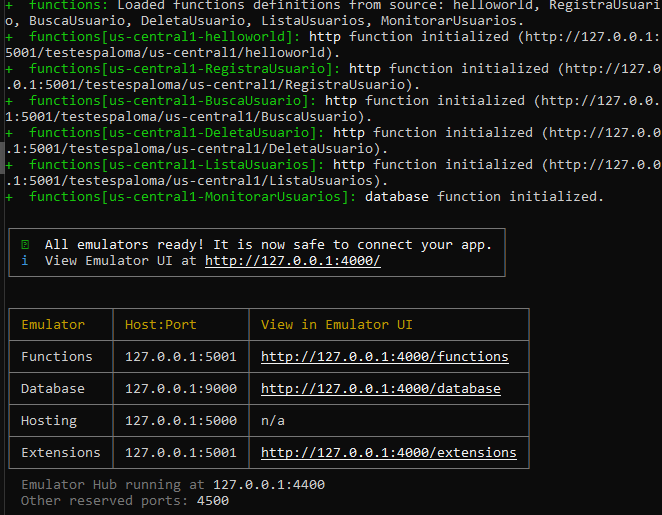The height and width of the screenshot is (515, 662).
Task: Click the 'Host:Port' column header
Action: pos(161,325)
